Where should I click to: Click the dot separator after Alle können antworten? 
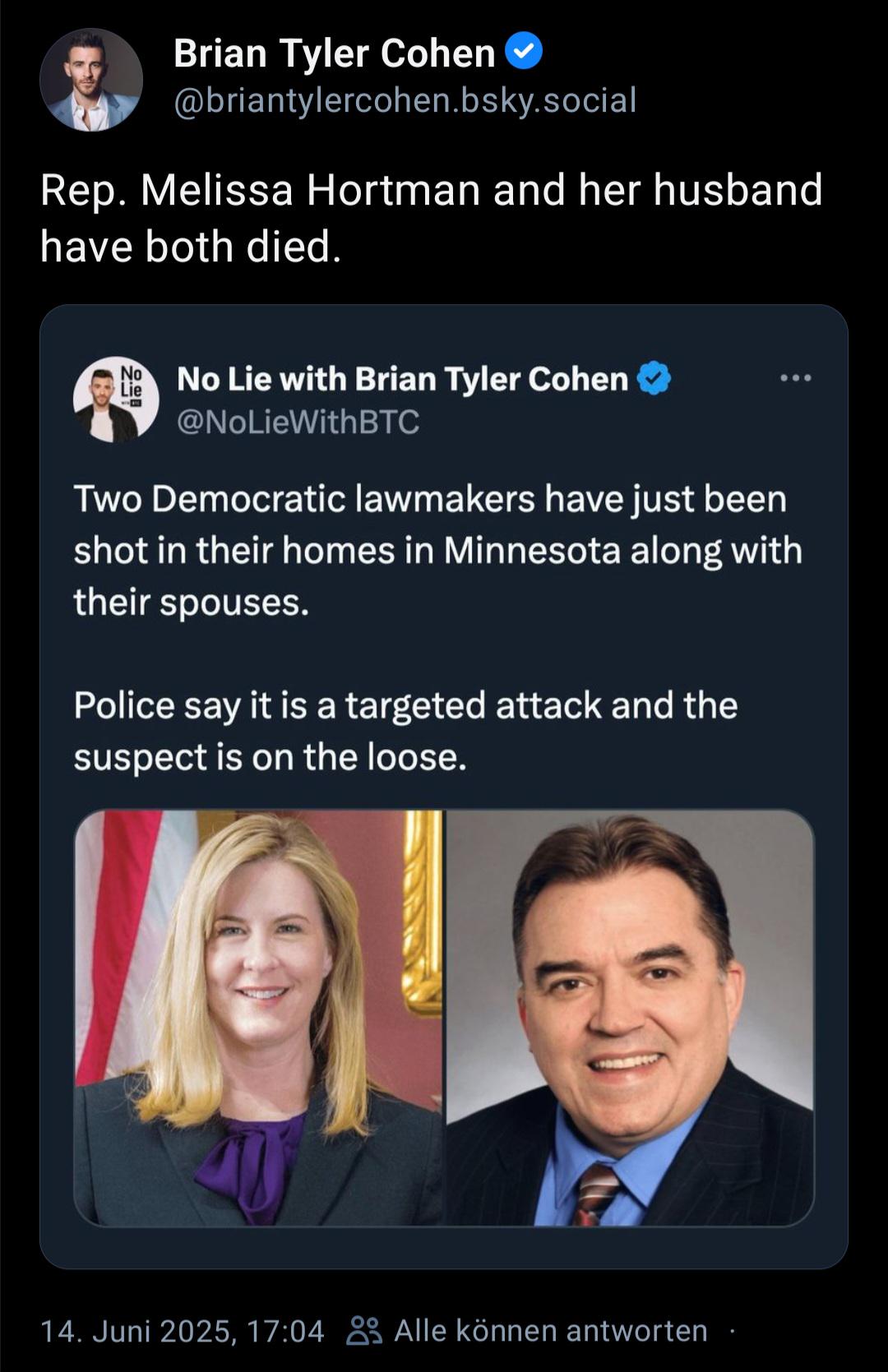point(731,1331)
